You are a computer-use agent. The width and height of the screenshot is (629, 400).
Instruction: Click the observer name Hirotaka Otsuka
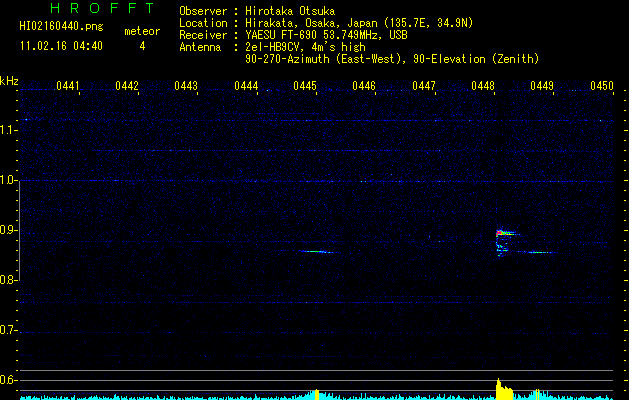pyautogui.click(x=290, y=11)
